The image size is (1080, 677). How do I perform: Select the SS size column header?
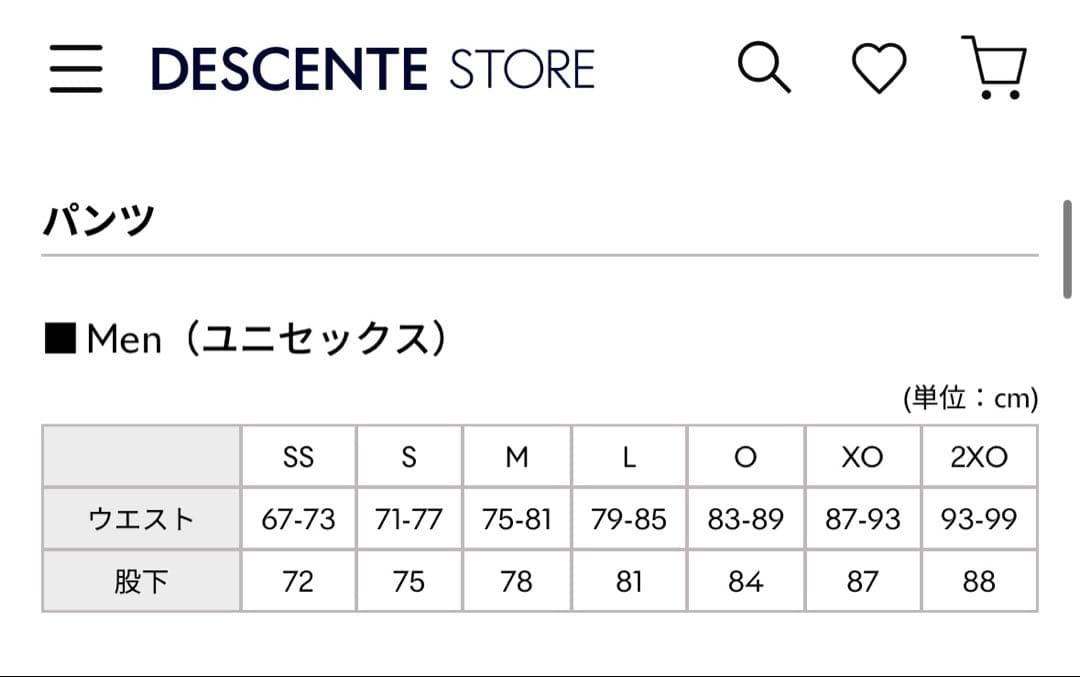(297, 456)
